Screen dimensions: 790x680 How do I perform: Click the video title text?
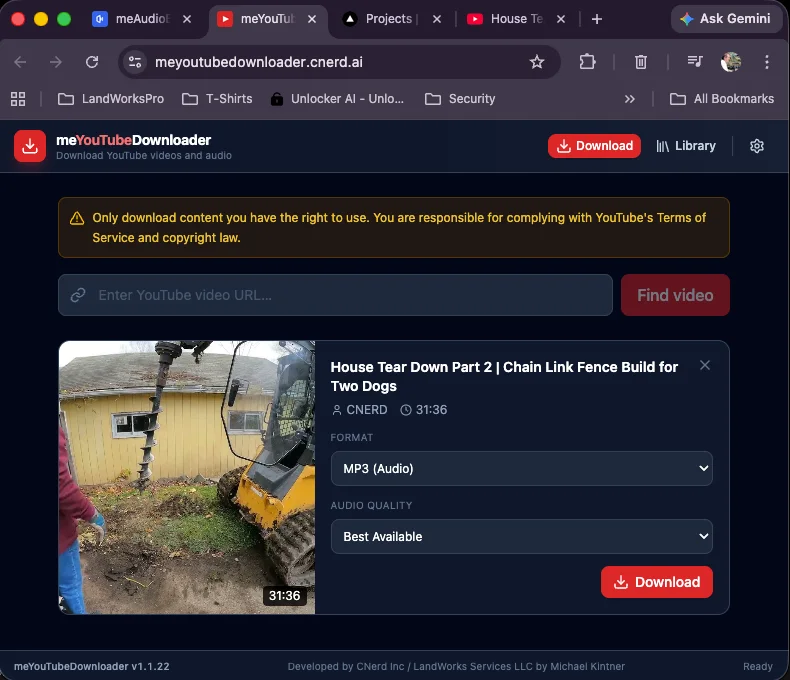504,376
